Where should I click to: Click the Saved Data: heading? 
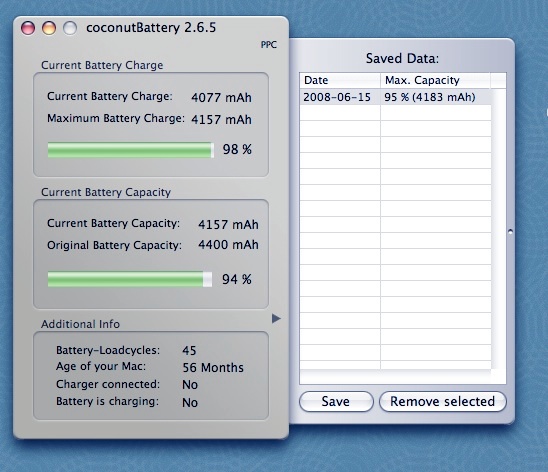pyautogui.click(x=402, y=58)
